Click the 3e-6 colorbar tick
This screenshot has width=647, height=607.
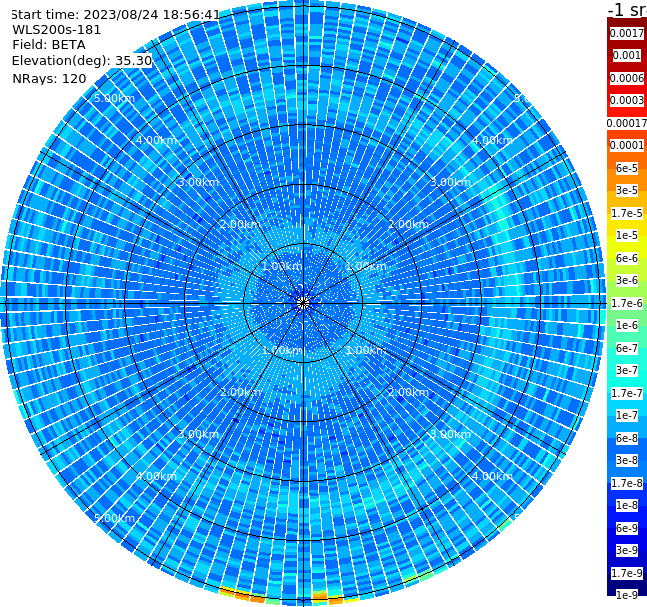[x=627, y=280]
